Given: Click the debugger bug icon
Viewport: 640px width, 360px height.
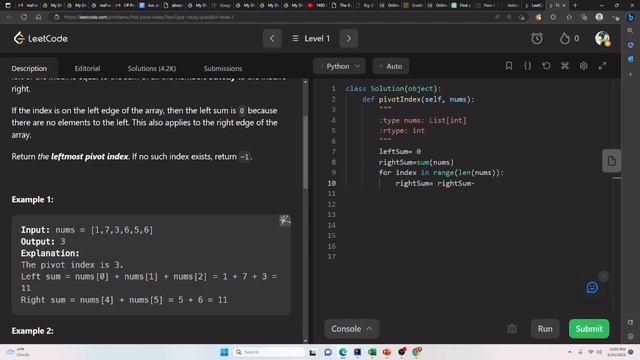Looking at the screenshot, I should tap(512, 329).
